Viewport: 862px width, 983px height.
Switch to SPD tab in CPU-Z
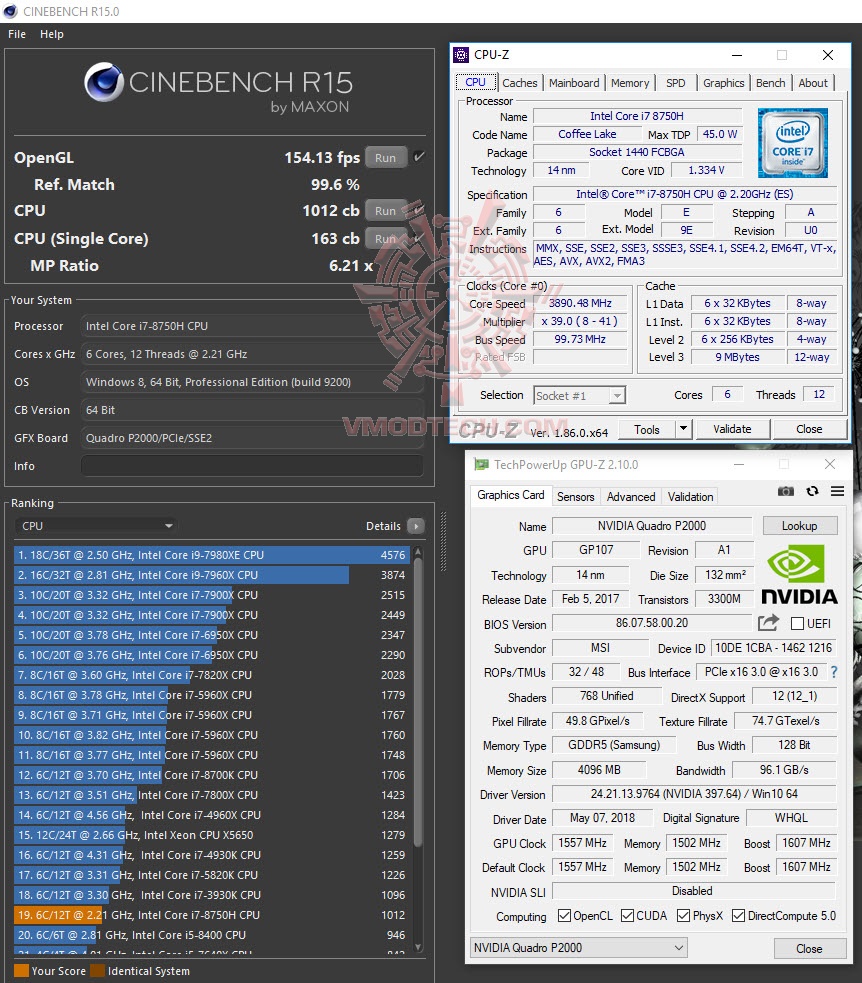pos(676,83)
